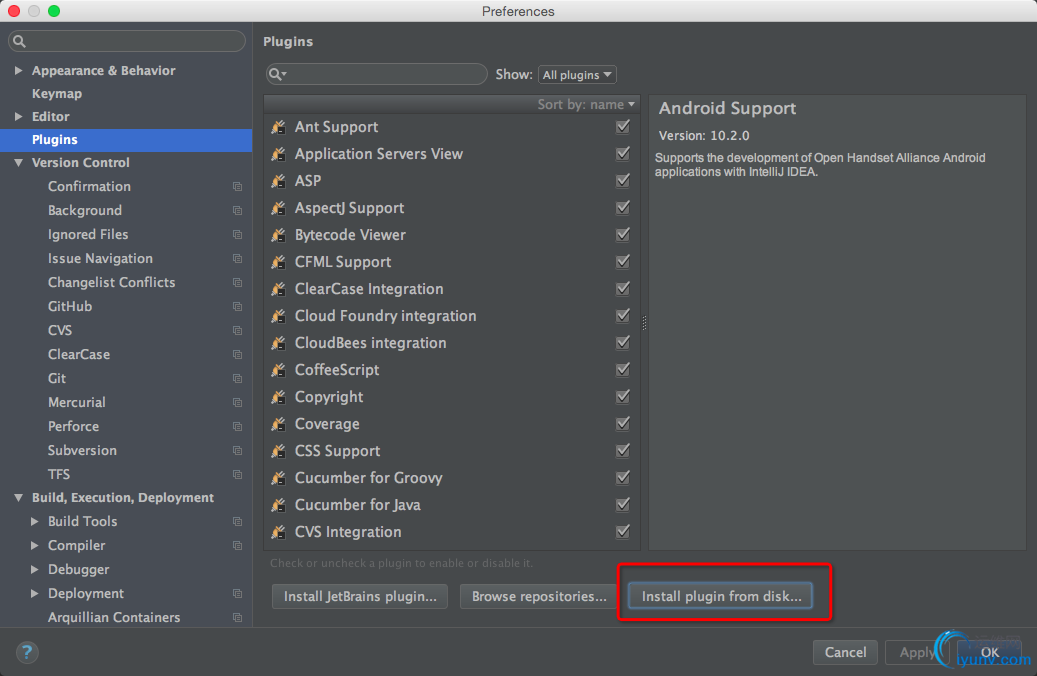The width and height of the screenshot is (1037, 676).
Task: Disable the AspectJ Support checkbox
Action: click(622, 207)
